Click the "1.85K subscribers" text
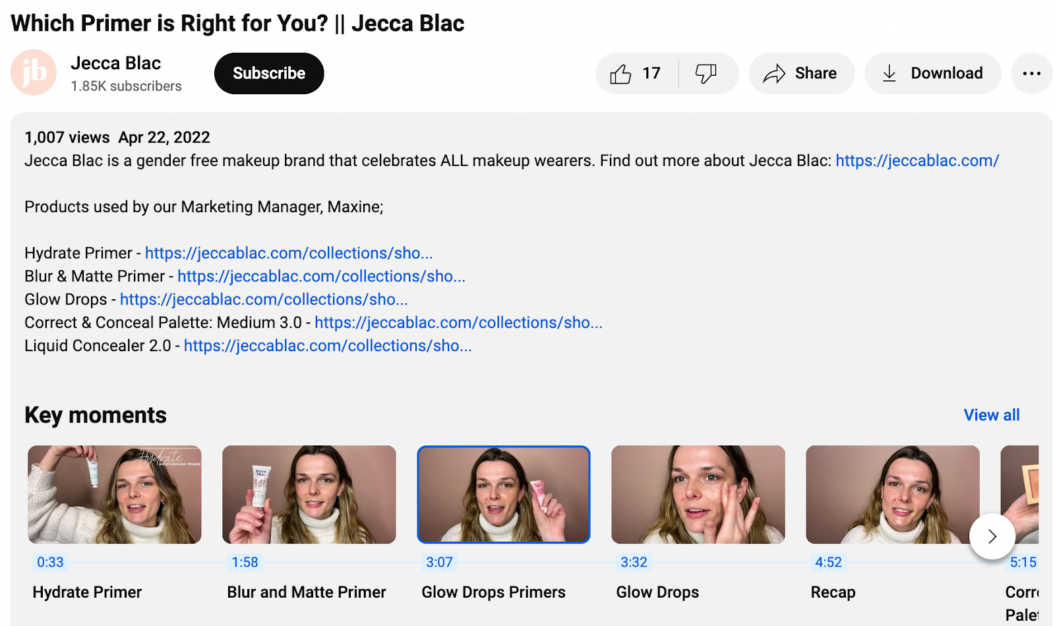The height and width of the screenshot is (626, 1055). 126,86
